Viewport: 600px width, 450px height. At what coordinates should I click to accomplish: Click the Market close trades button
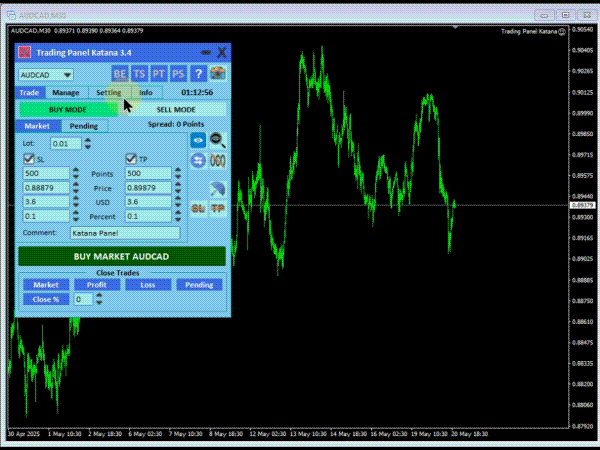[46, 285]
